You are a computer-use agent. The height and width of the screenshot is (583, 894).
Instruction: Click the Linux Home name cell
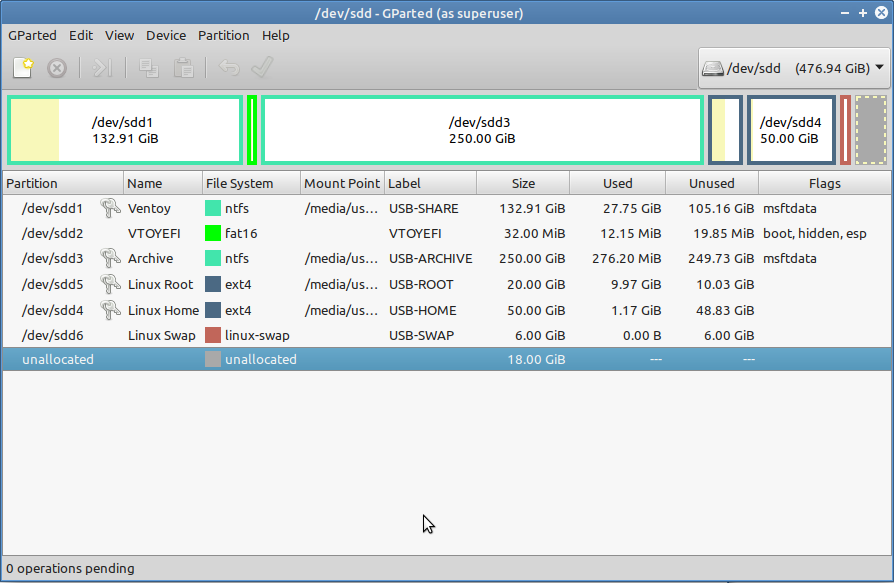[x=163, y=310]
